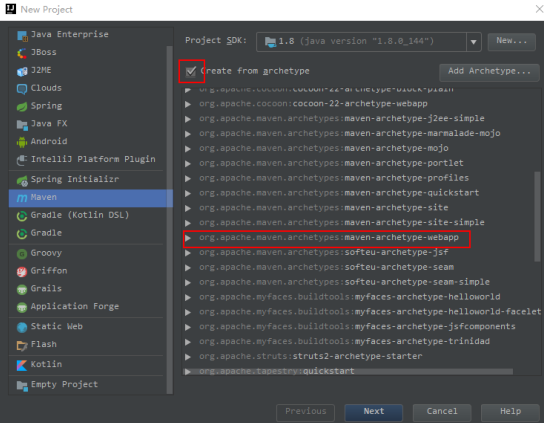Click the J2ME icon
Viewport: 544px width, 423px height.
point(22,71)
